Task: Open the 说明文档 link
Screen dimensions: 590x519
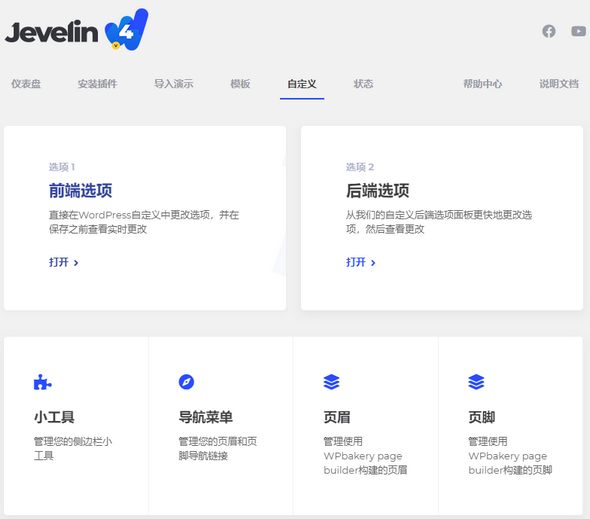Action: [559, 84]
